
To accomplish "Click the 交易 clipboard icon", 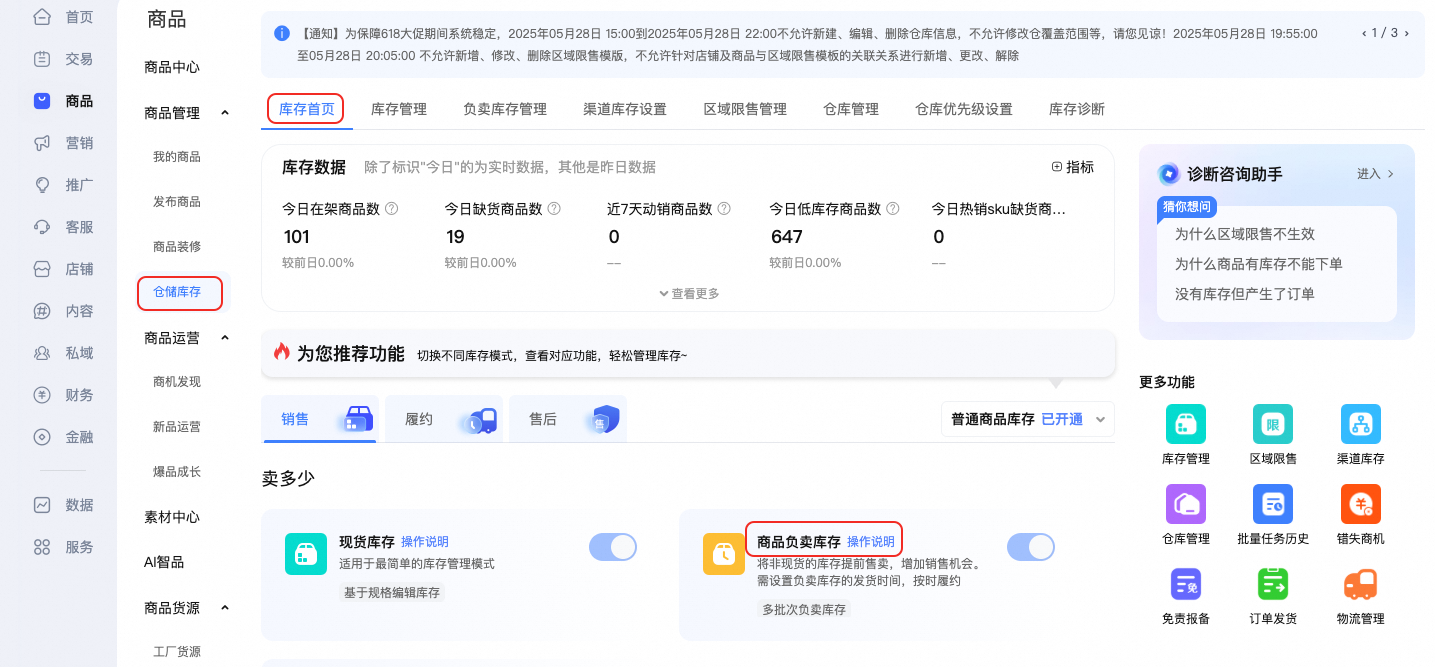I will (42, 59).
